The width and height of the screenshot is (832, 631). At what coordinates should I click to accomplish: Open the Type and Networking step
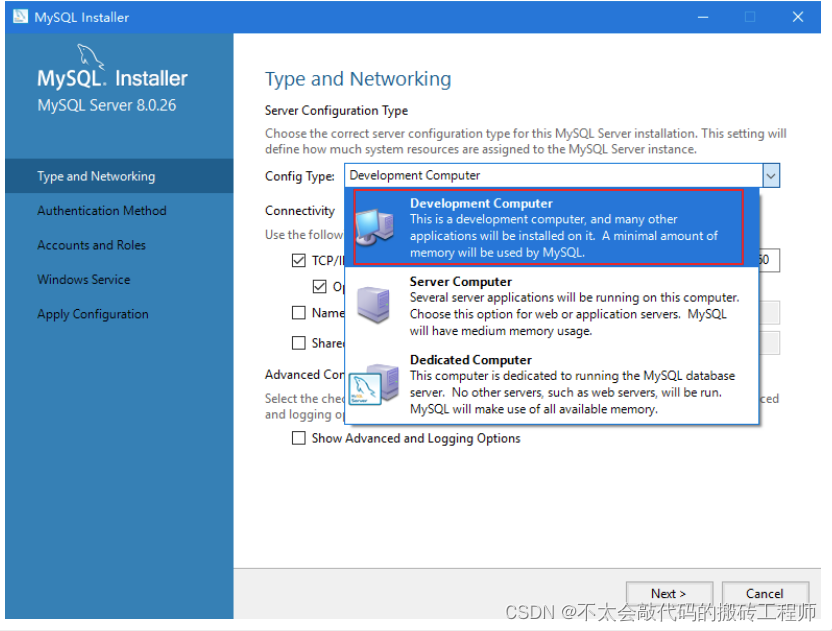(119, 176)
